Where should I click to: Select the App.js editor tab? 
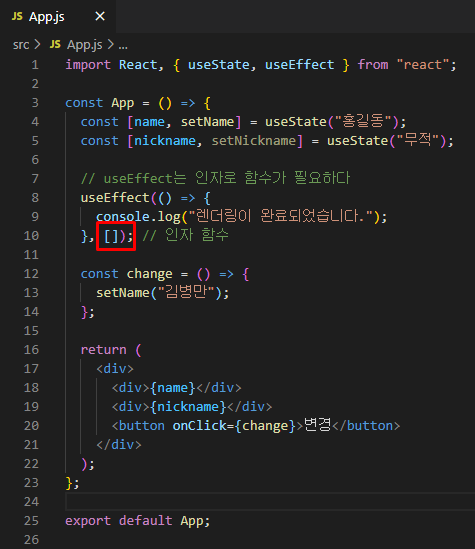tap(58, 16)
